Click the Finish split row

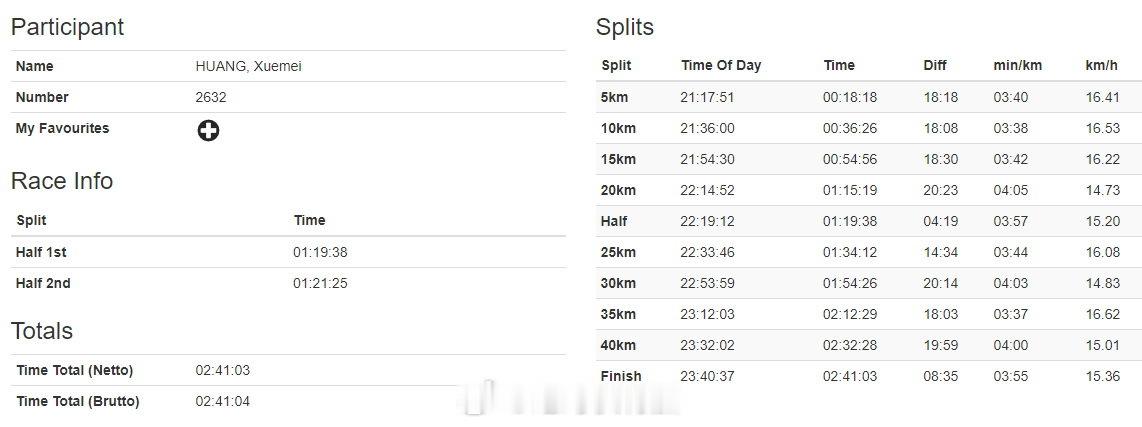[868, 376]
